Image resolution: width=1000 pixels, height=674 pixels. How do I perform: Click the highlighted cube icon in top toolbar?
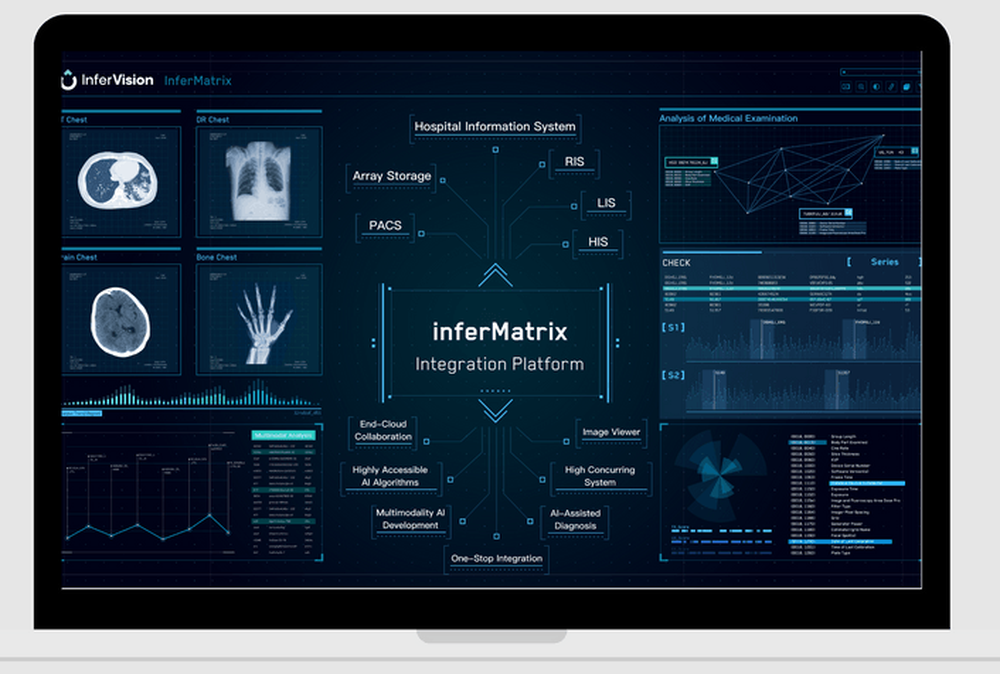906,87
